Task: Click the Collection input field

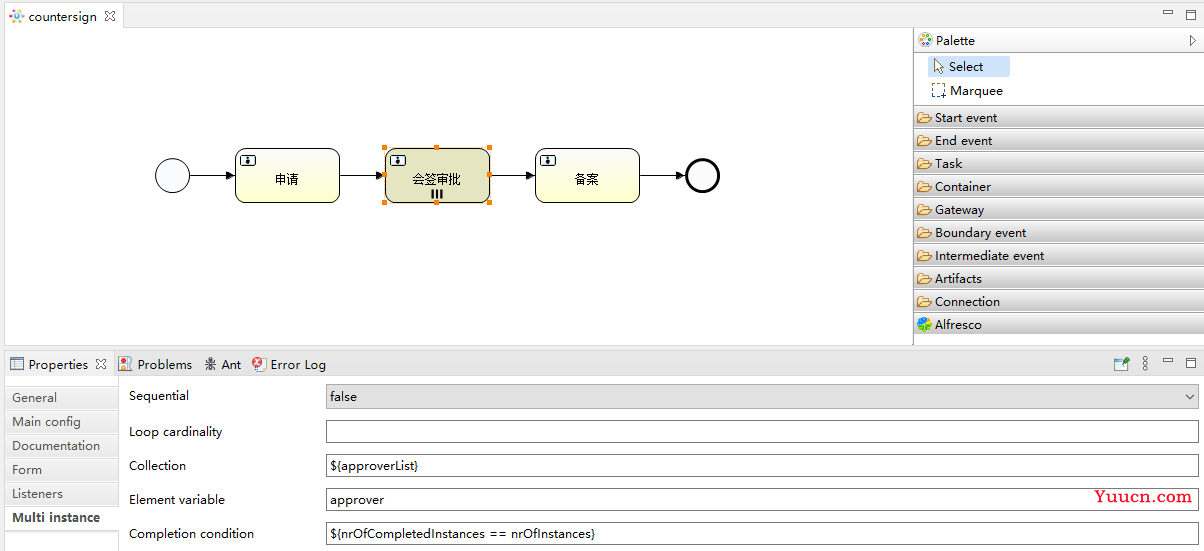Action: pos(762,465)
